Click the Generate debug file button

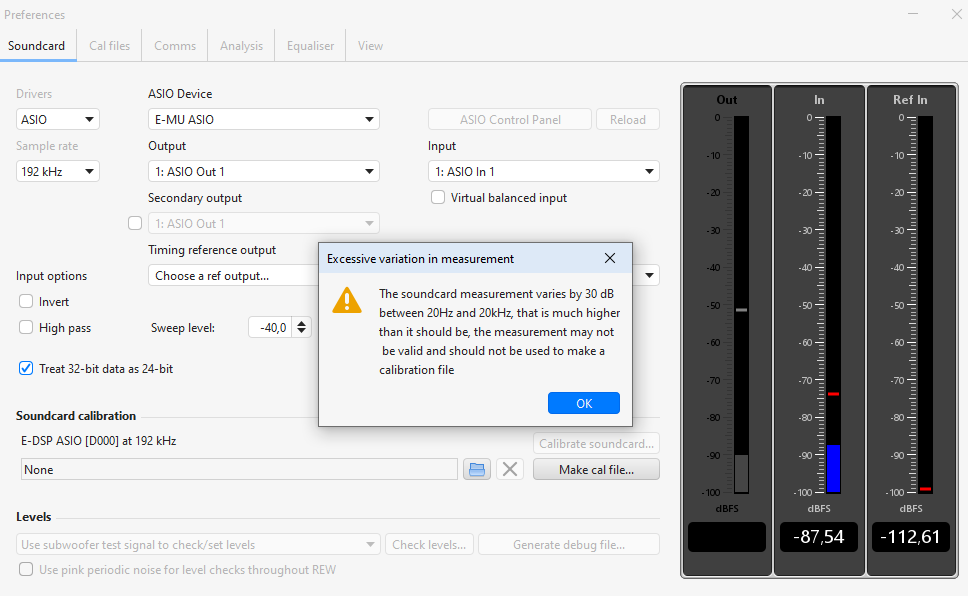pos(569,545)
